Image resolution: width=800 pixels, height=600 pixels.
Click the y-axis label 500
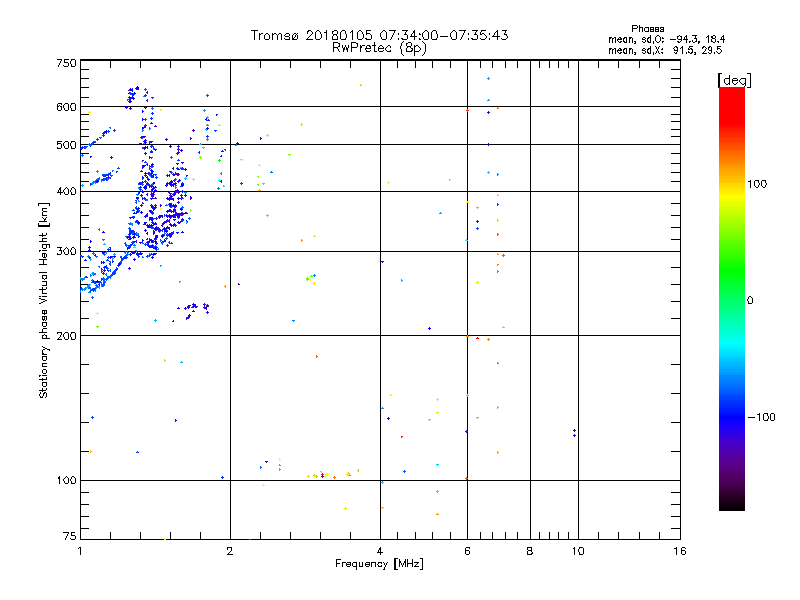coord(66,145)
